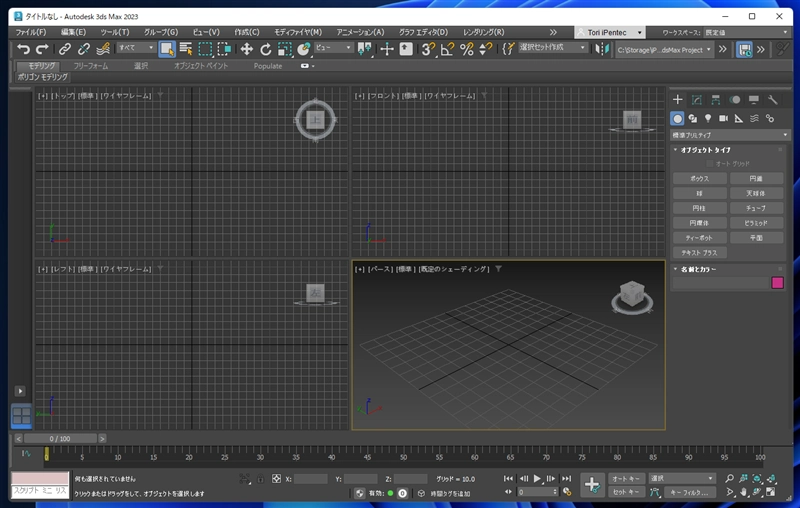The image size is (800, 508).
Task: Open Select by Name list icon
Action: tap(186, 49)
